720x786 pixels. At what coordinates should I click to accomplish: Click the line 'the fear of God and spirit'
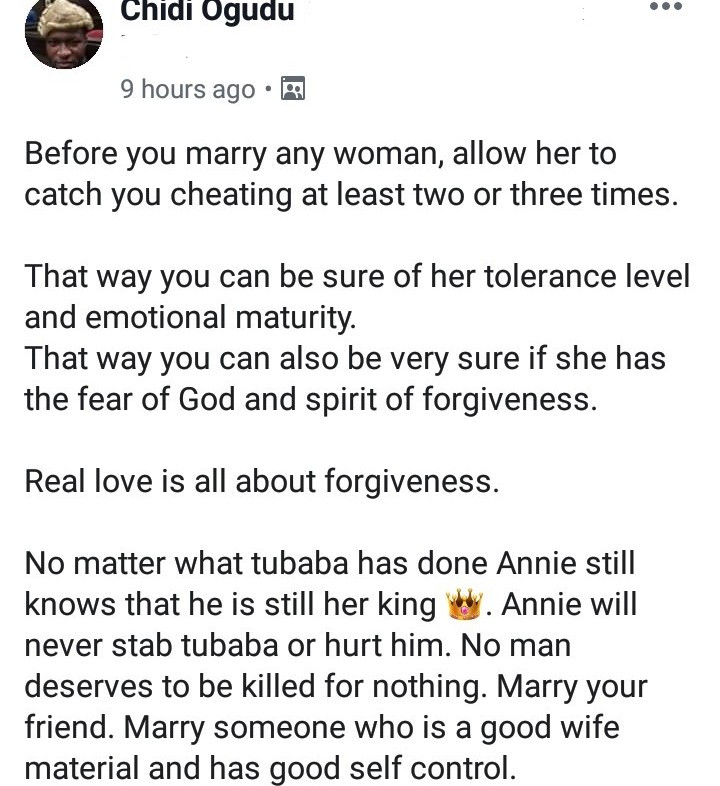click(311, 400)
